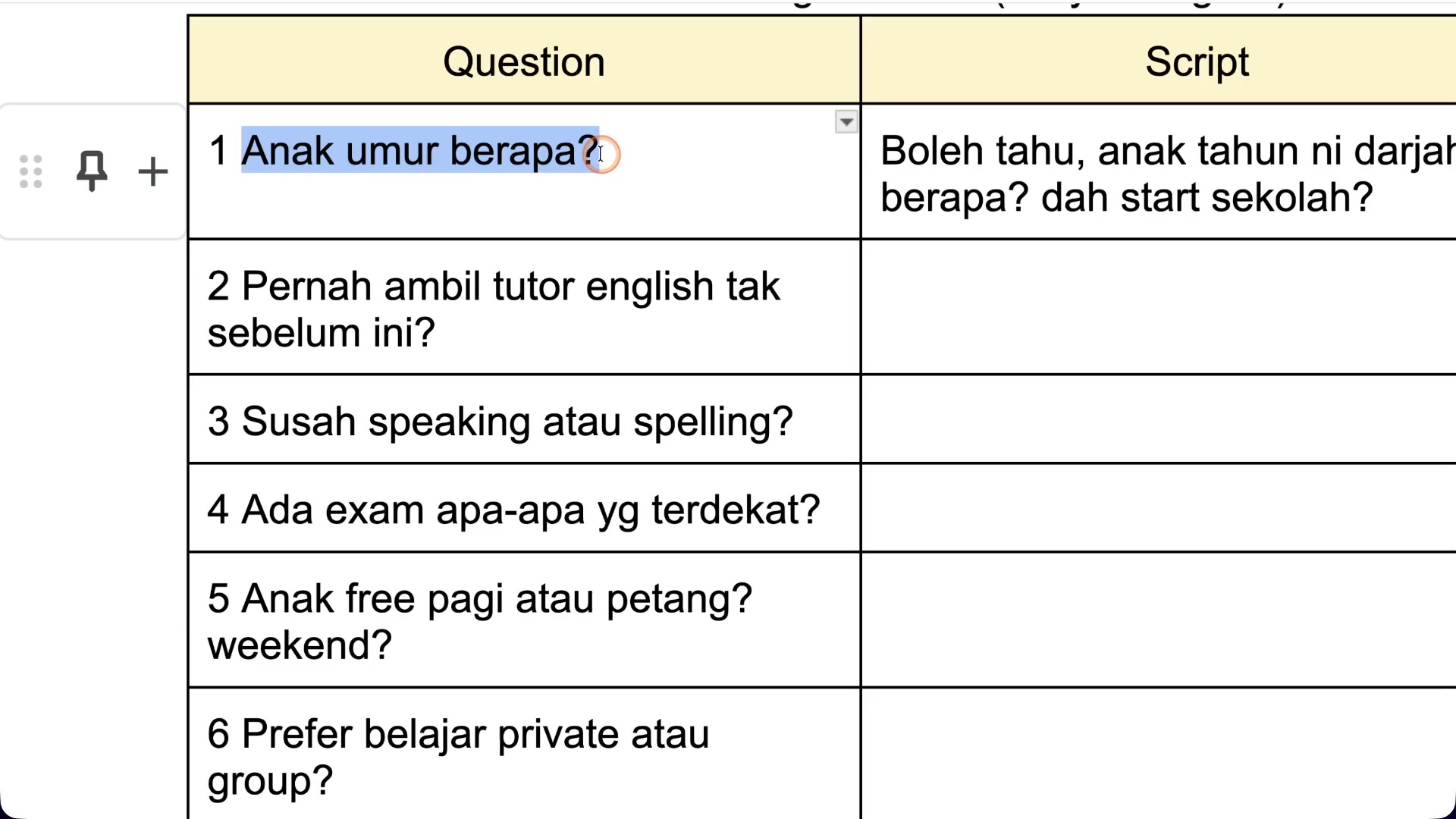
Task: Click question '2 Pernah ambil tutor english tak'
Action: (x=494, y=287)
